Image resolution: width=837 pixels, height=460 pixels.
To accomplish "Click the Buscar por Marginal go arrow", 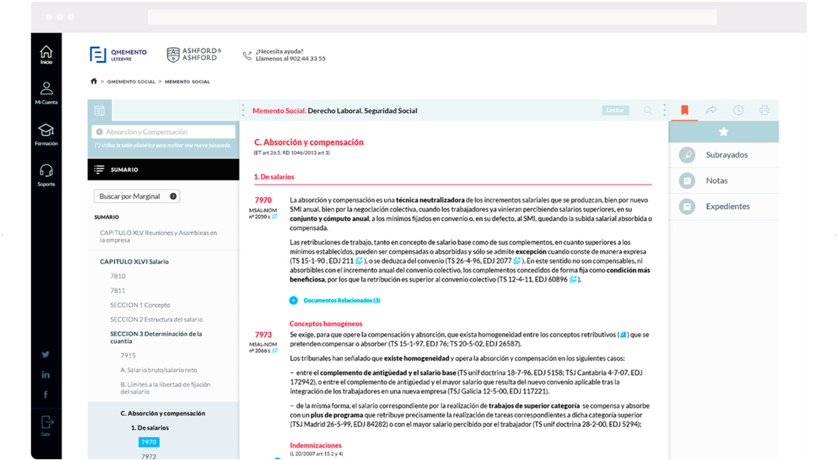I will click(x=173, y=196).
